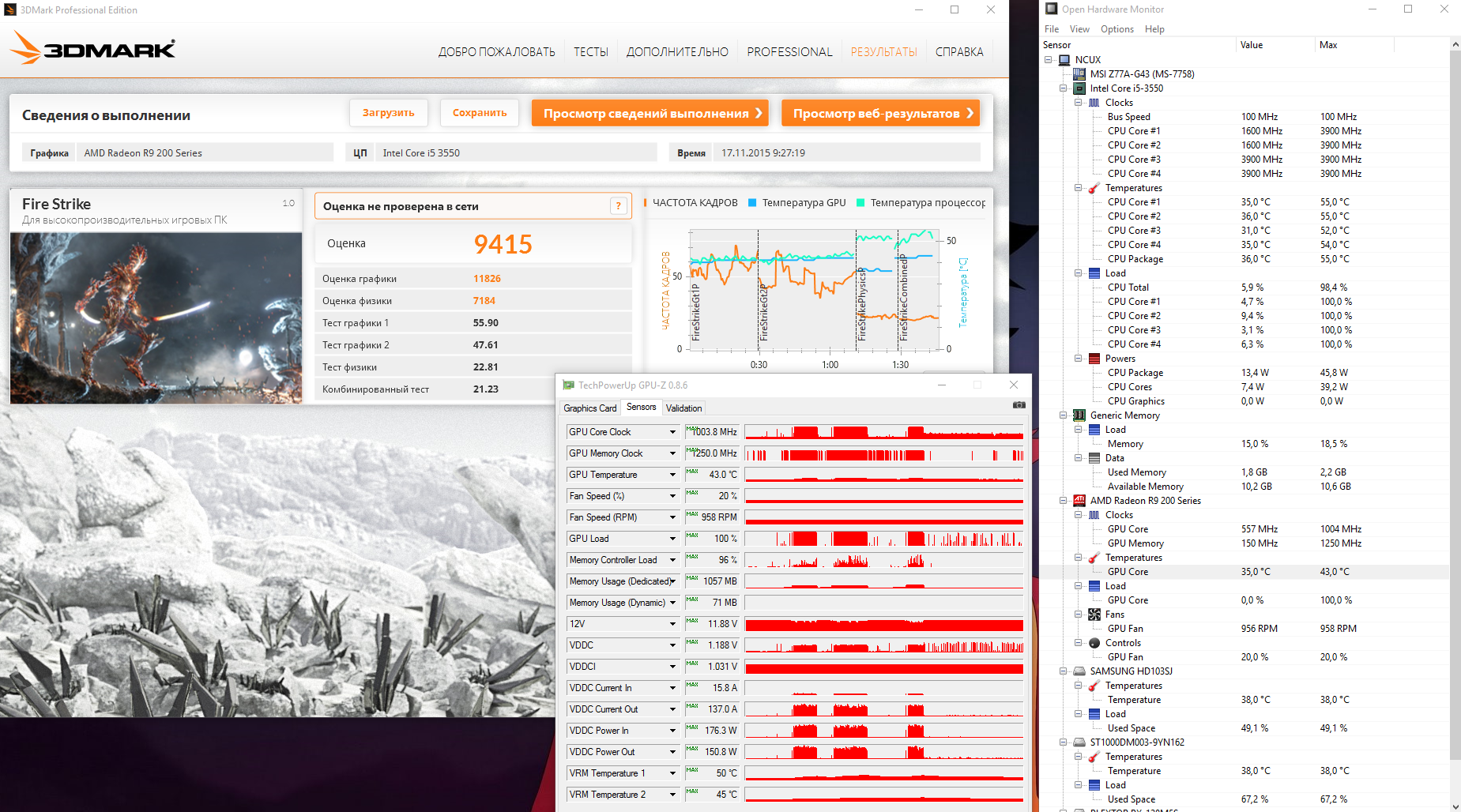This screenshot has height=812, width=1461.
Task: Click the AMD Radeon icon in Hardware Monitor tree
Action: 1079,501
